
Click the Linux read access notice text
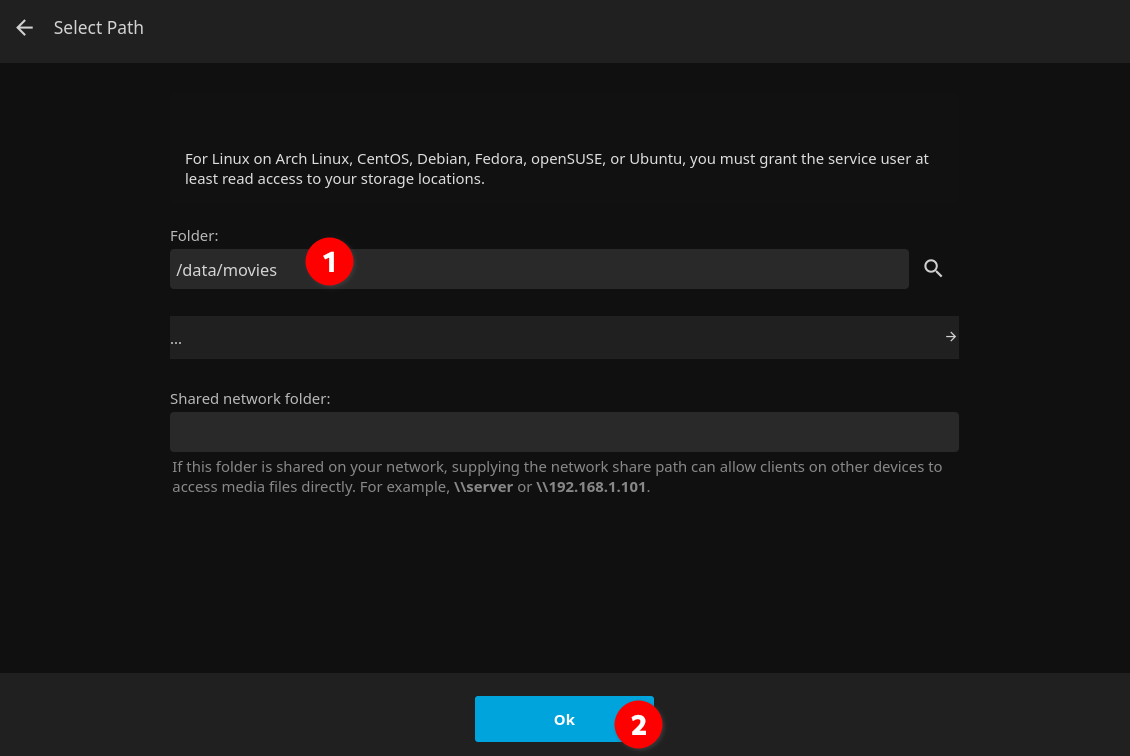click(556, 169)
